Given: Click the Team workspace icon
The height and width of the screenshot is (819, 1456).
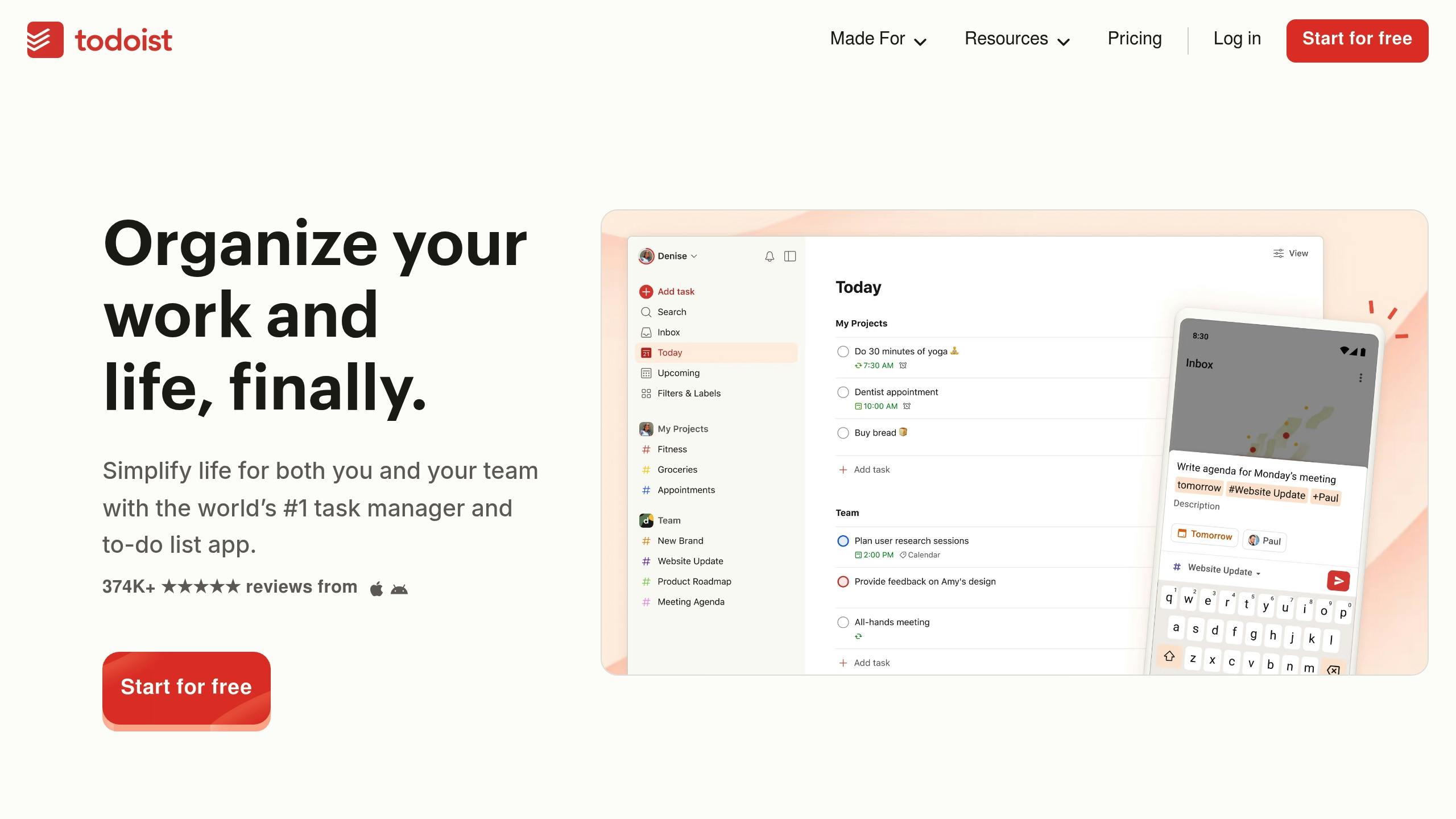Looking at the screenshot, I should point(646,520).
